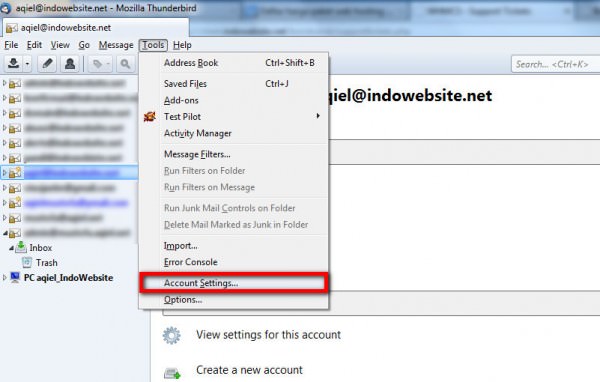Open the Go menu
The height and width of the screenshot is (382, 600).
click(x=84, y=45)
